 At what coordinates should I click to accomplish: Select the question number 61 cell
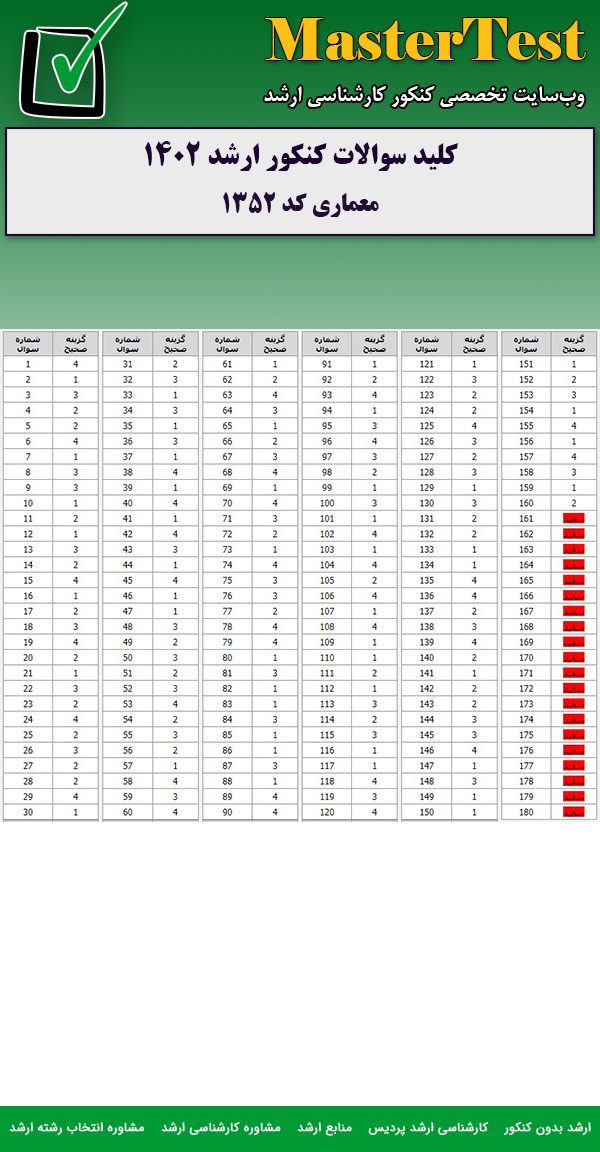[227, 365]
